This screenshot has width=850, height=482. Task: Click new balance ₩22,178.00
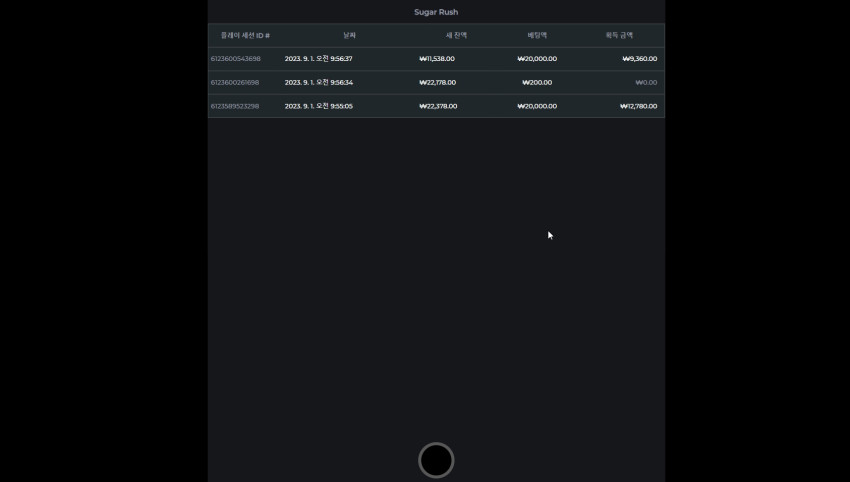437,82
